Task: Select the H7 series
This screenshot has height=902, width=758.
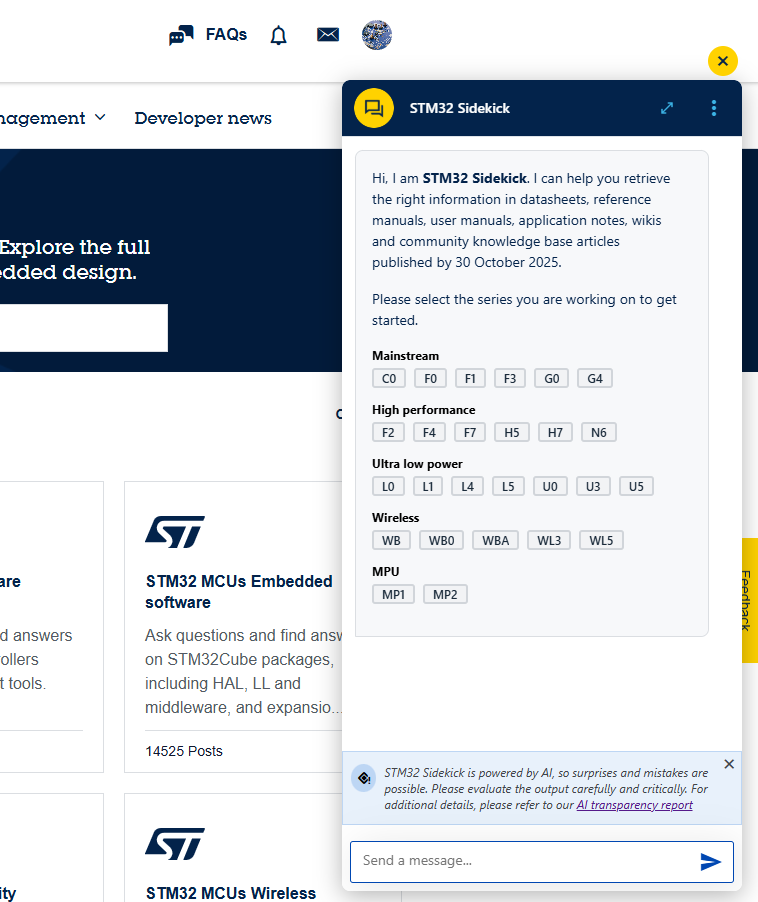Action: [555, 433]
